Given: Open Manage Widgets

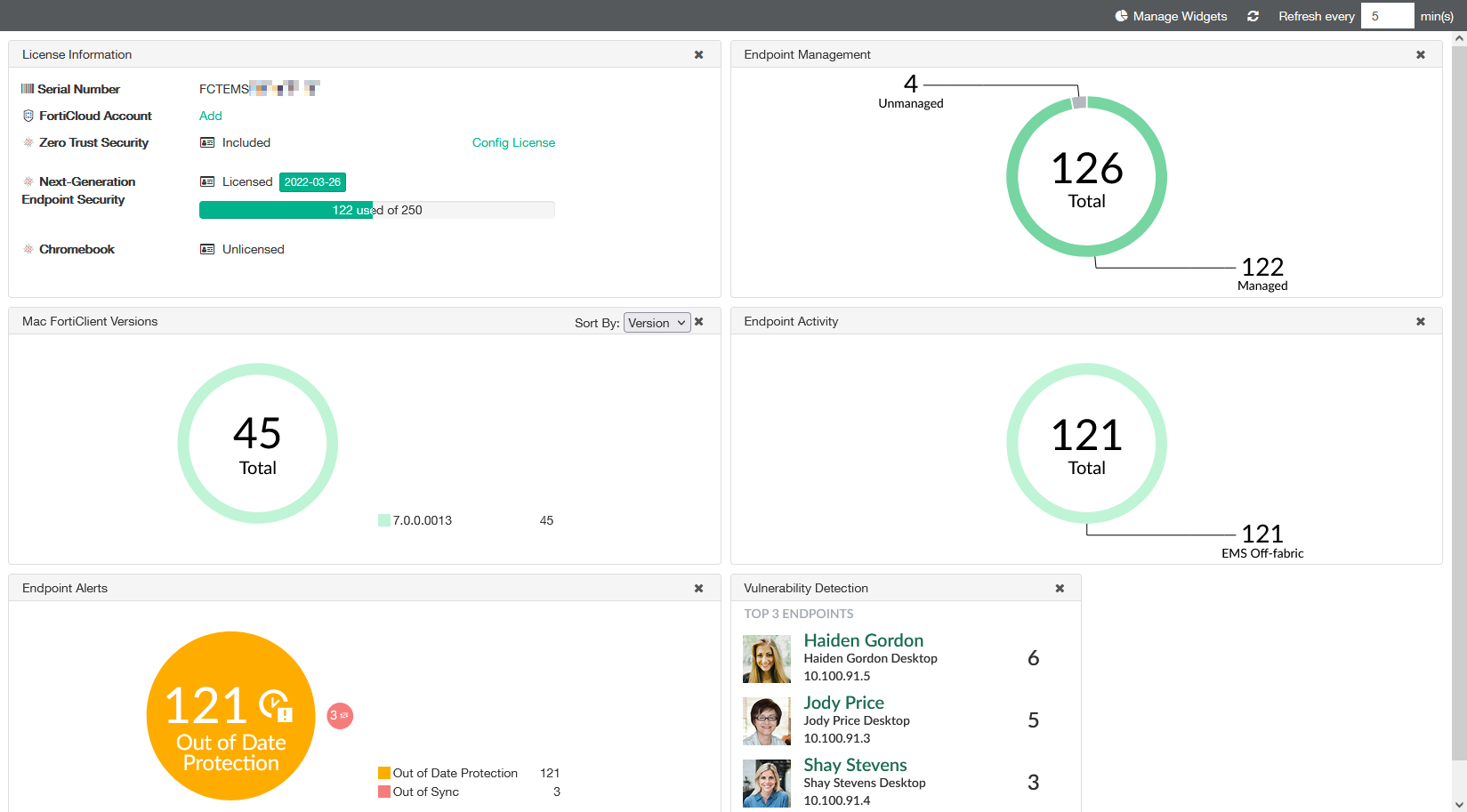Looking at the screenshot, I should [x=1171, y=16].
